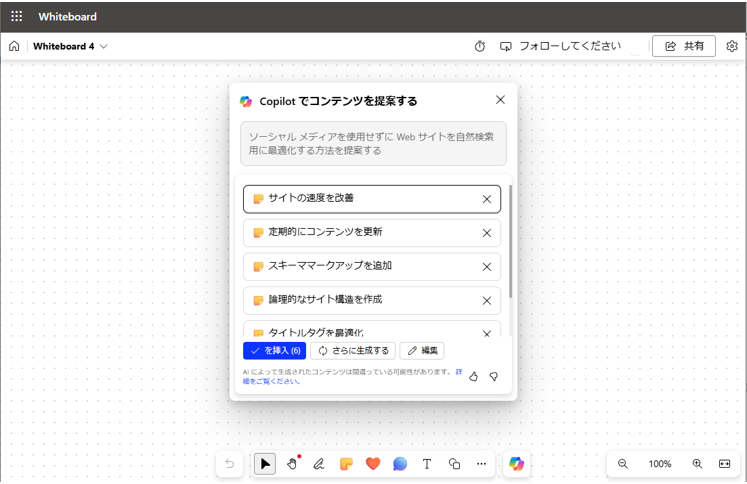Click the suggestion list scrollbar
Screen dimensions: 747x484
(x=511, y=241)
